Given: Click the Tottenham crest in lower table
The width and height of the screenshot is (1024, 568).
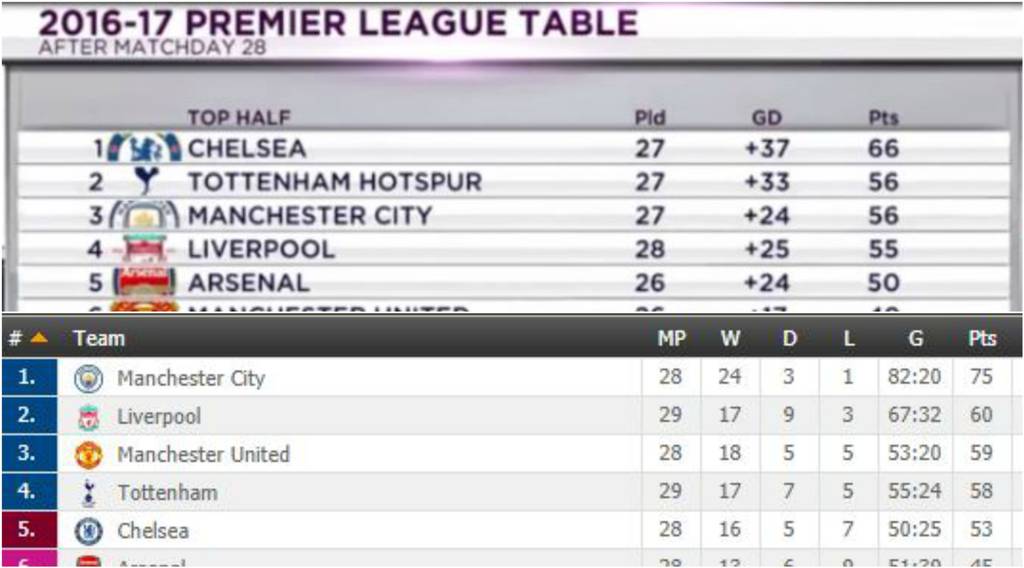Looking at the screenshot, I should tap(89, 492).
